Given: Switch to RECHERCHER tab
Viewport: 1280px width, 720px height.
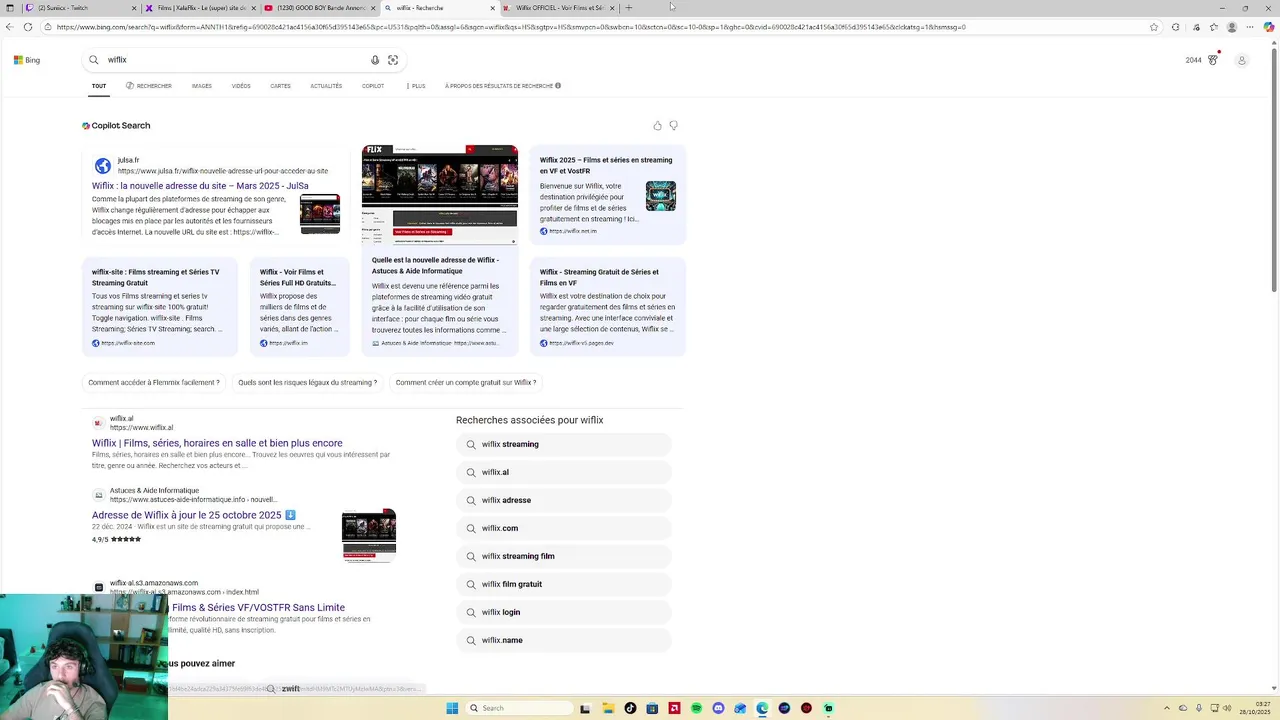Looking at the screenshot, I should (149, 86).
